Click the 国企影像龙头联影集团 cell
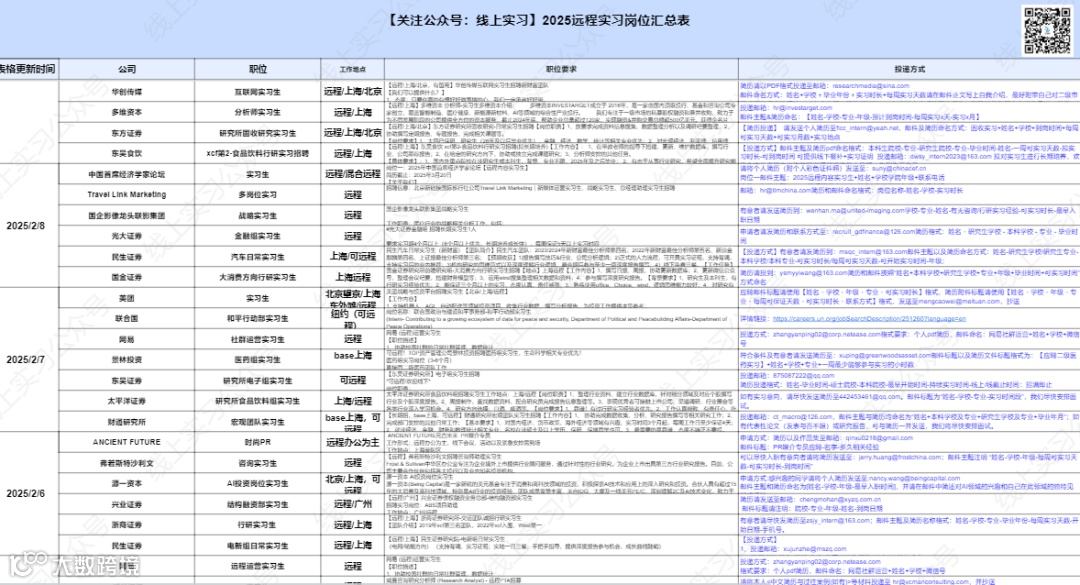 point(127,215)
